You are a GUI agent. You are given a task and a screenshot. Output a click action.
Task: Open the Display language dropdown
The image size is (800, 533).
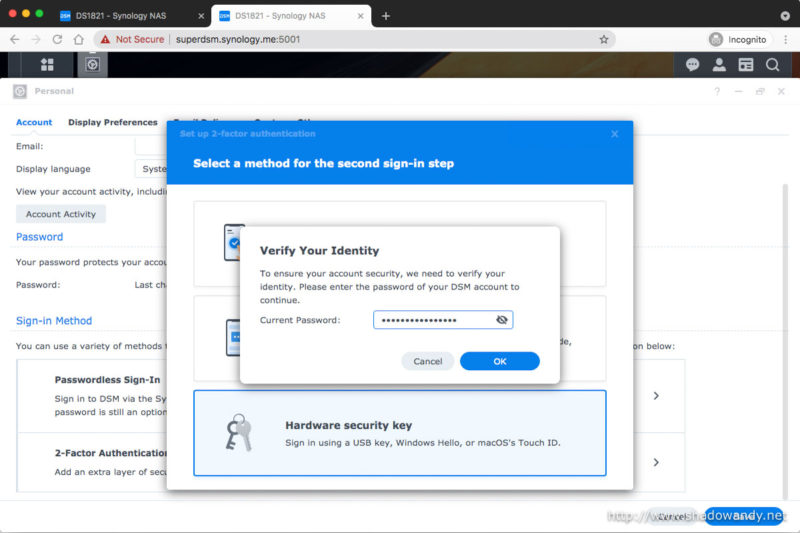tap(151, 169)
